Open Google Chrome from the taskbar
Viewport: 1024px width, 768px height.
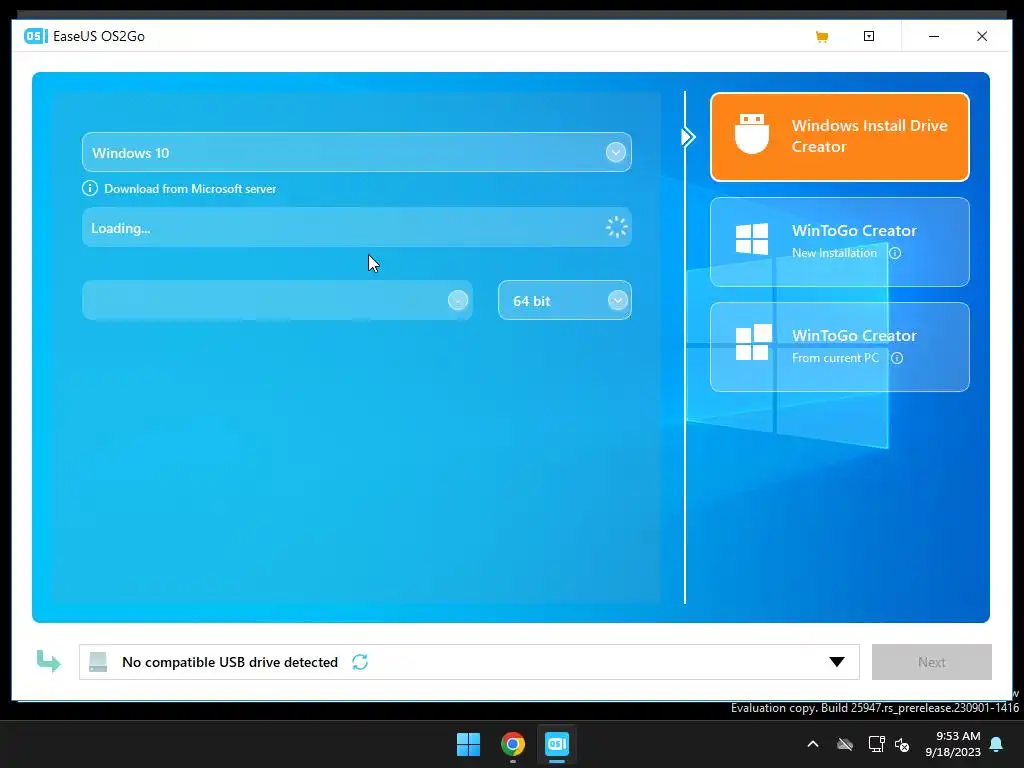[513, 744]
